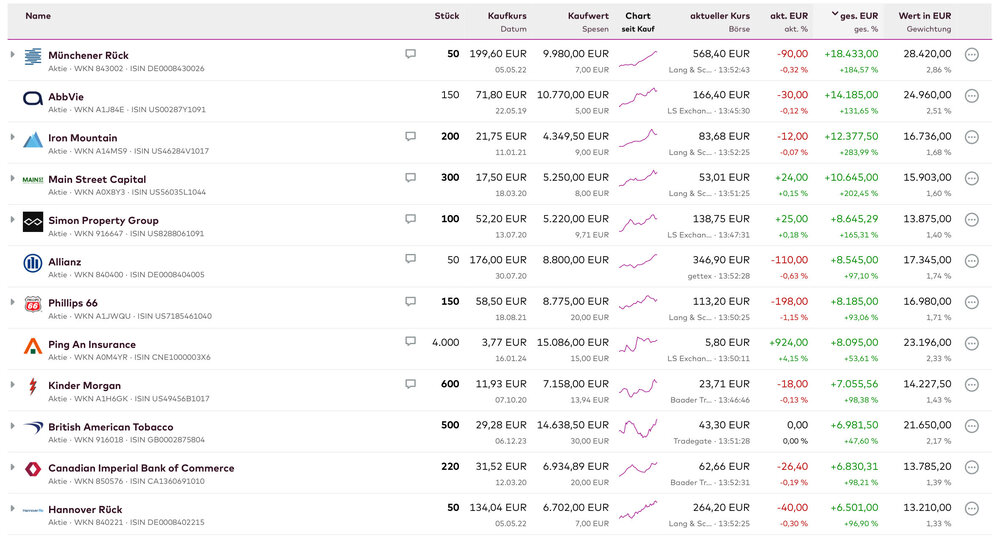Open the more options menu for Iron Mountain

tap(971, 137)
